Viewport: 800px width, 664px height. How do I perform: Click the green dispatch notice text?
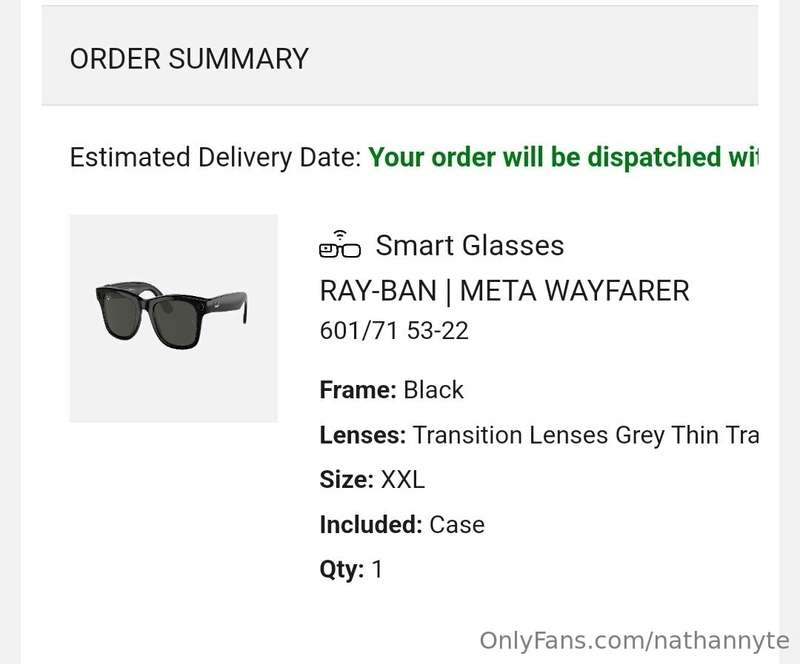point(563,157)
